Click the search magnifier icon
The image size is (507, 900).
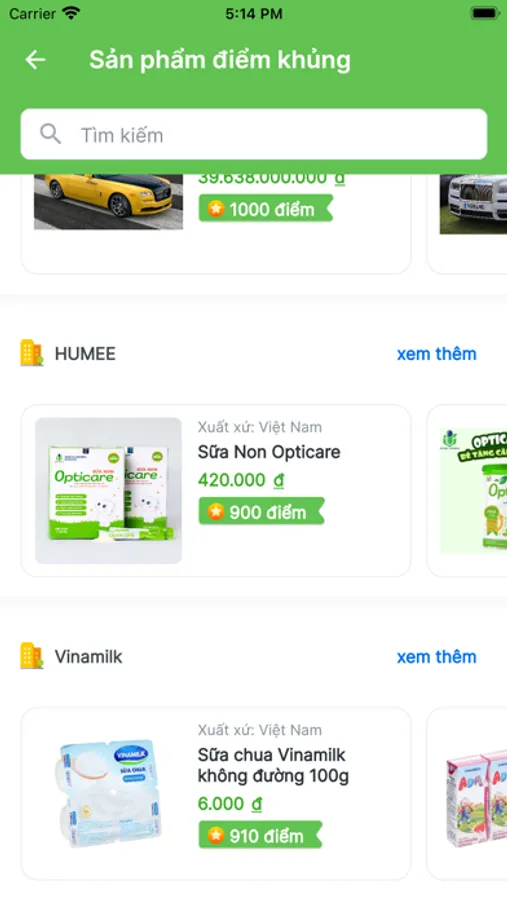(51, 134)
